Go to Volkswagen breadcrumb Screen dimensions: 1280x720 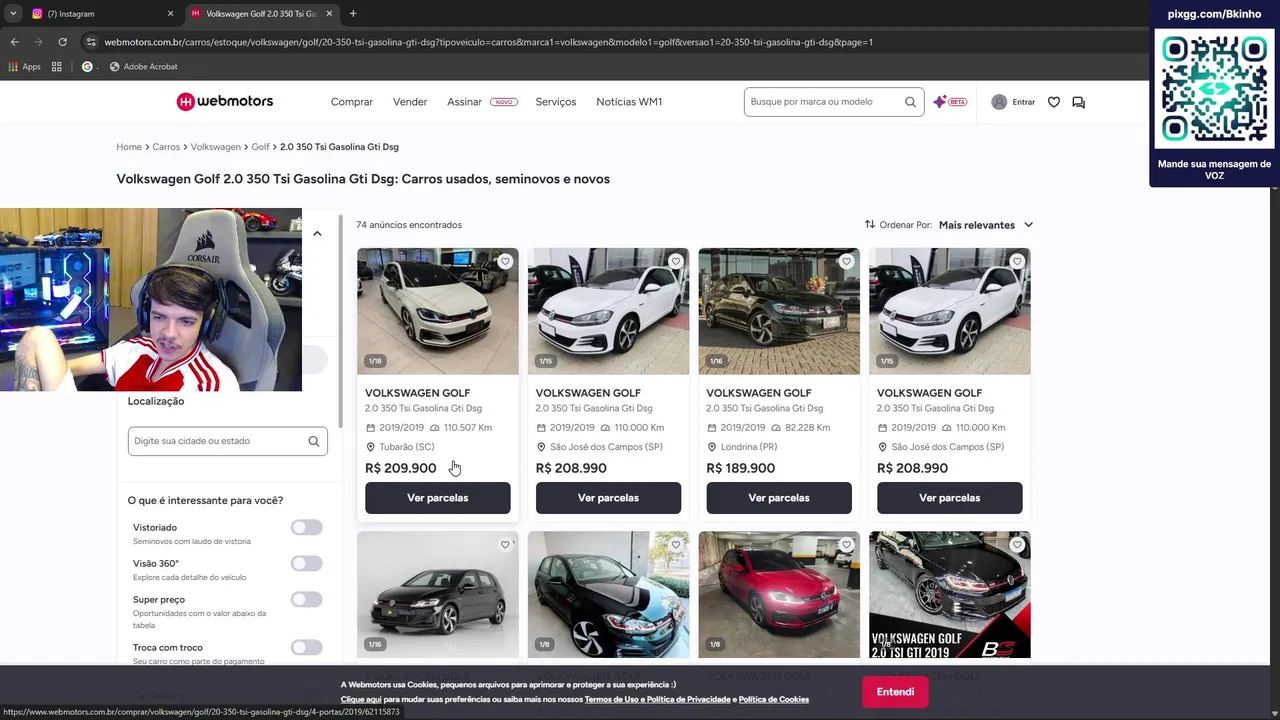point(215,147)
